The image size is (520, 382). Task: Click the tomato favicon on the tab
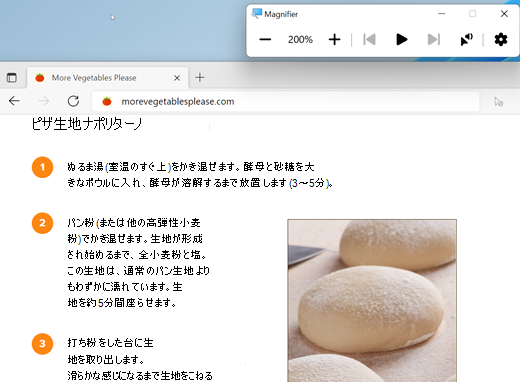point(40,78)
